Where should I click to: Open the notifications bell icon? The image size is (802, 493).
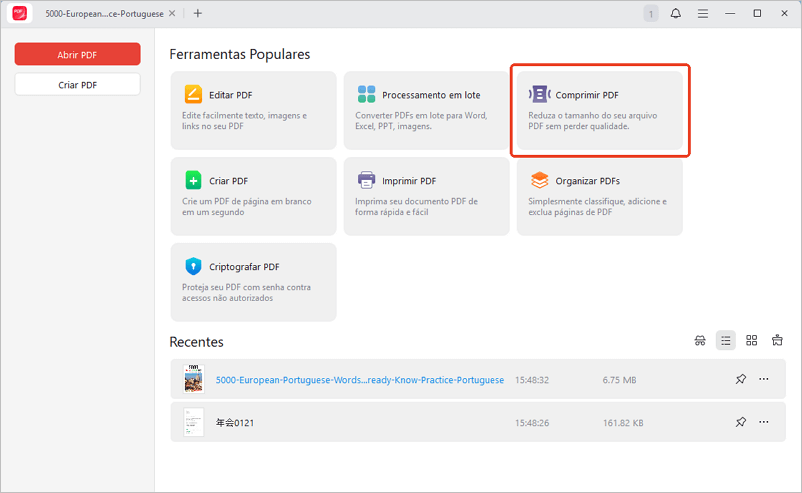[675, 13]
